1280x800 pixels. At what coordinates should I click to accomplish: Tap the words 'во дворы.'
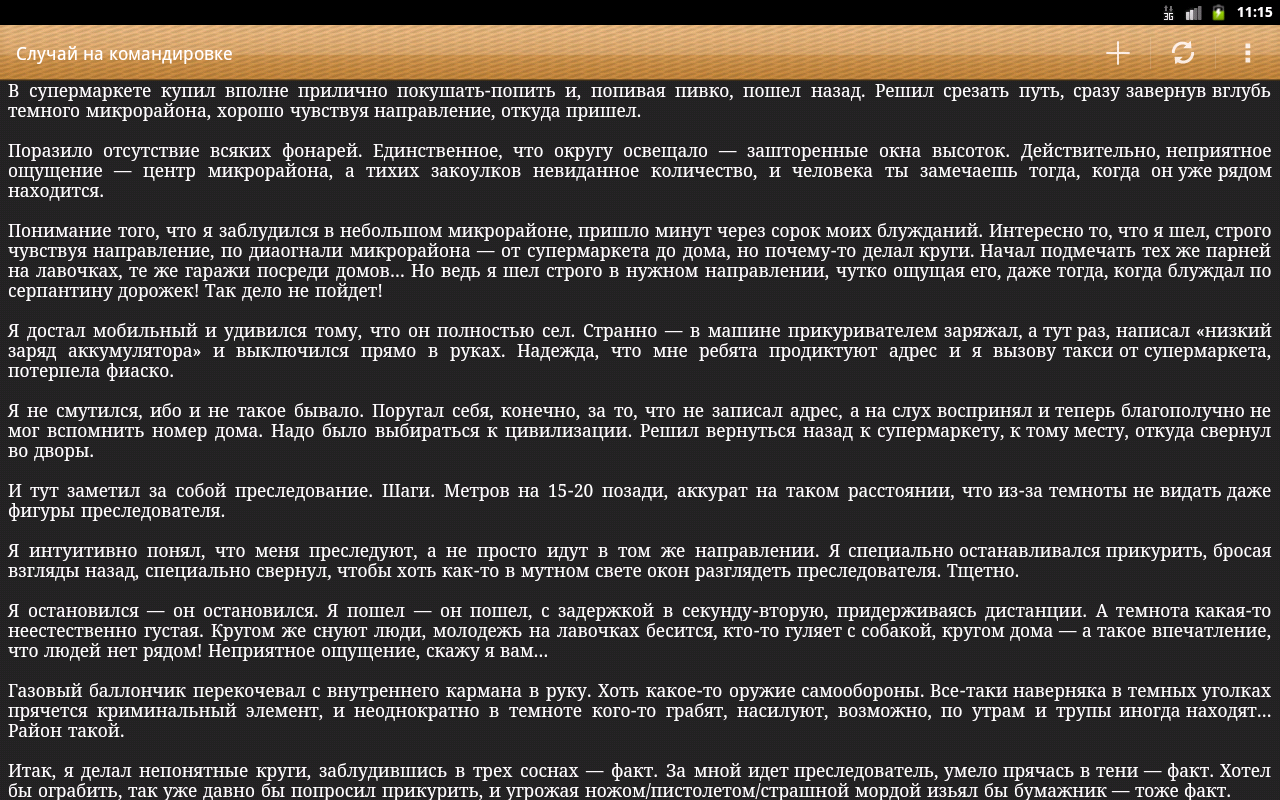51,451
